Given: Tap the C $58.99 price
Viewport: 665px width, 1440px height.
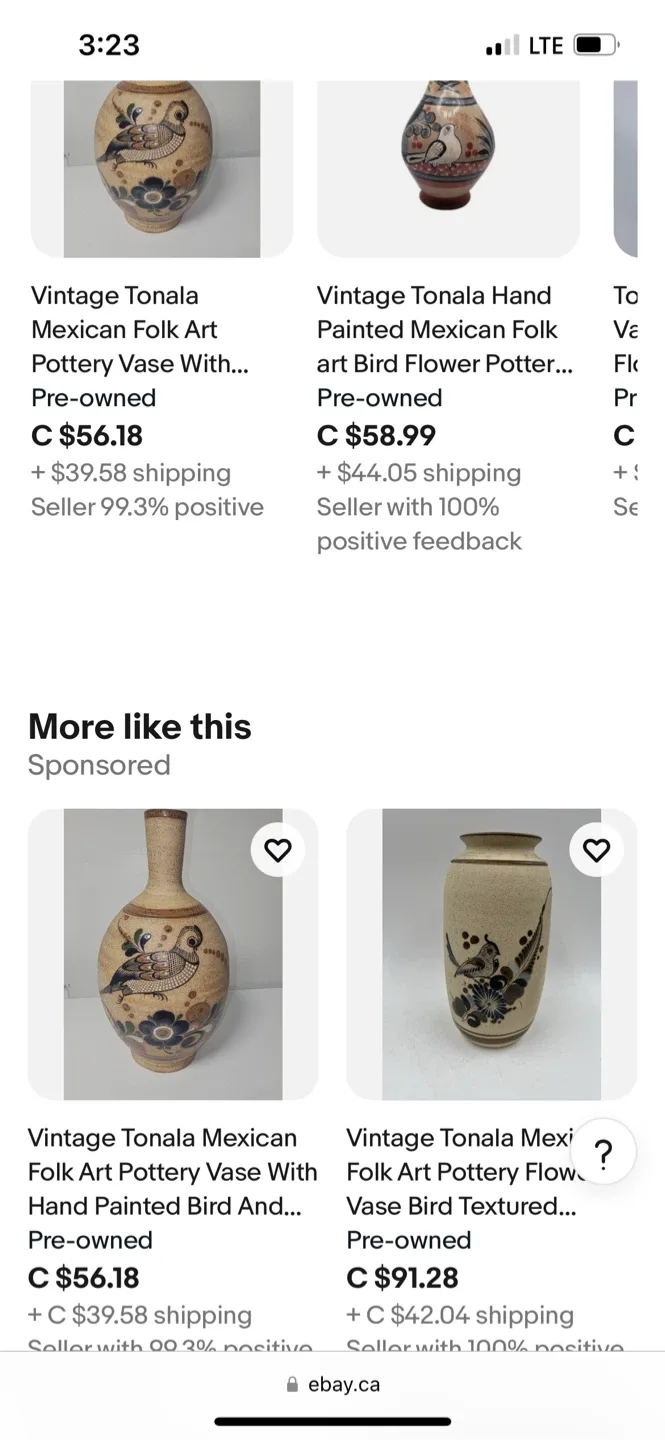Looking at the screenshot, I should pyautogui.click(x=376, y=436).
